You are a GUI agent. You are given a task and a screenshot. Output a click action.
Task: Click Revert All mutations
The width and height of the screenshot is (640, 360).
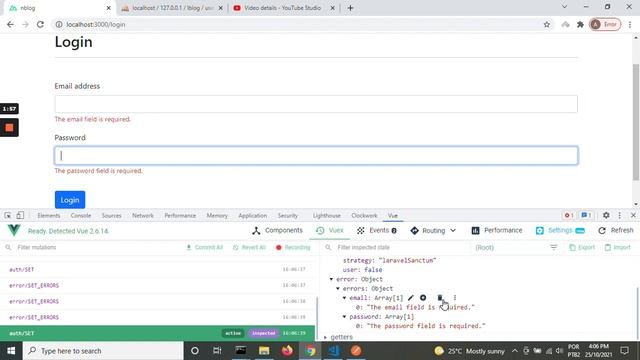249,247
